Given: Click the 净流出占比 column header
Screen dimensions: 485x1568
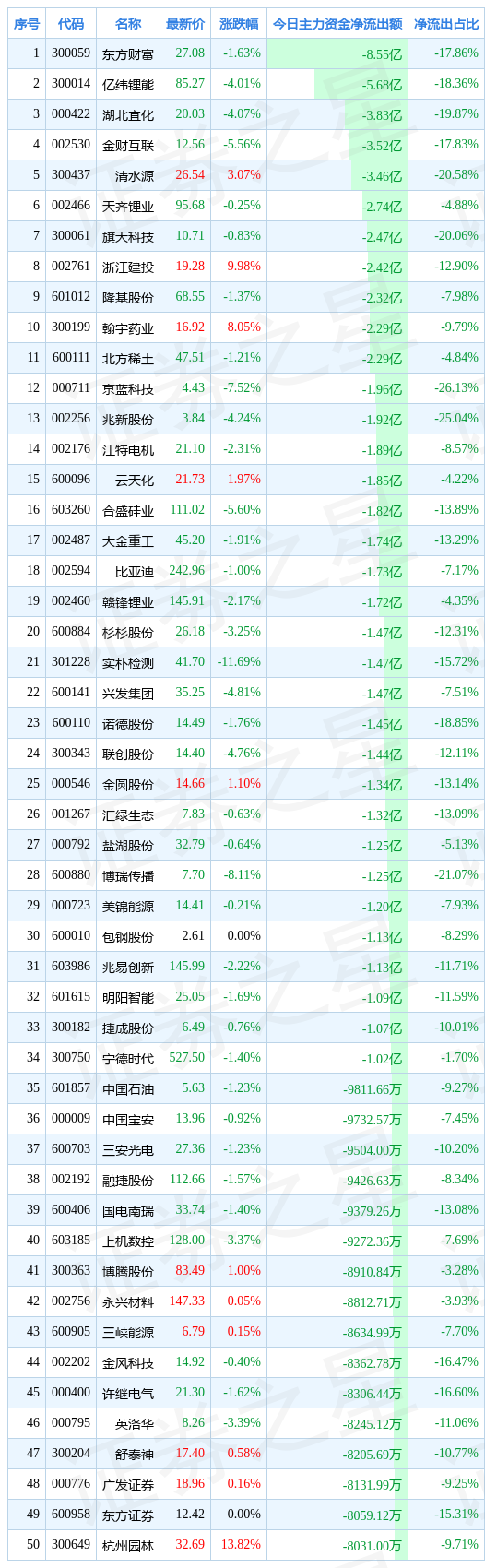Looking at the screenshot, I should tap(446, 24).
